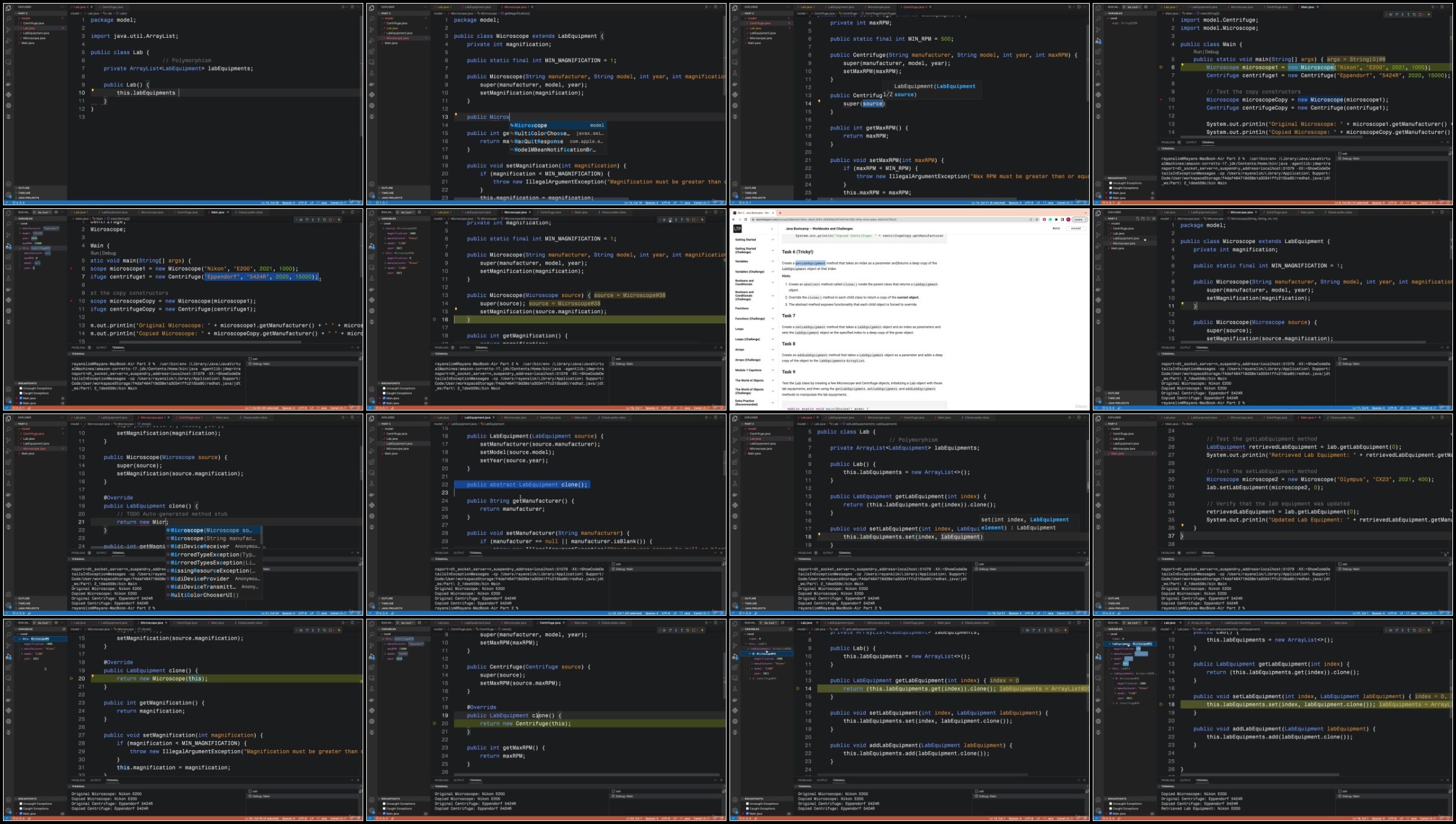Expand OUTLINE section in 'package model' Lab.java frame

[41, 188]
